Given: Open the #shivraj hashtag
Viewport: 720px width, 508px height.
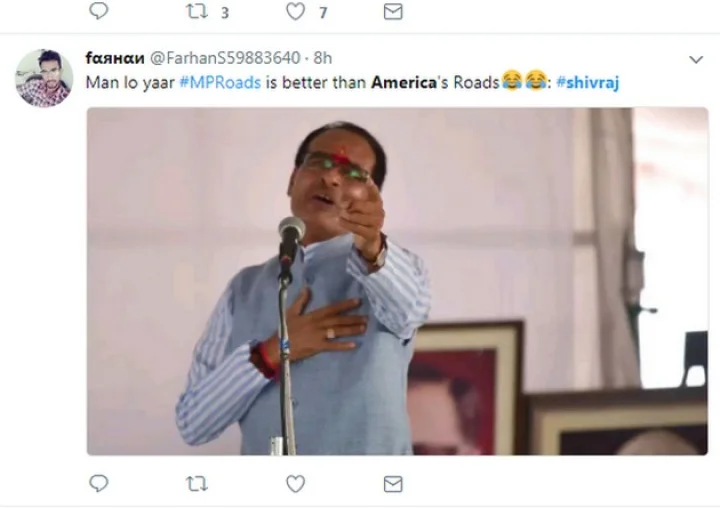Looking at the screenshot, I should 587,82.
